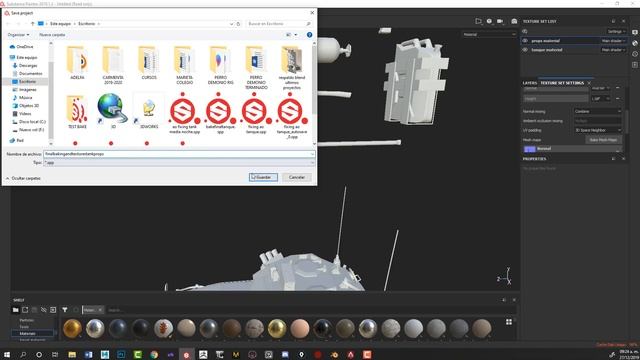This screenshot has height=360, width=640.
Task: Open the Tipo file type dropdown
Action: [x=179, y=162]
